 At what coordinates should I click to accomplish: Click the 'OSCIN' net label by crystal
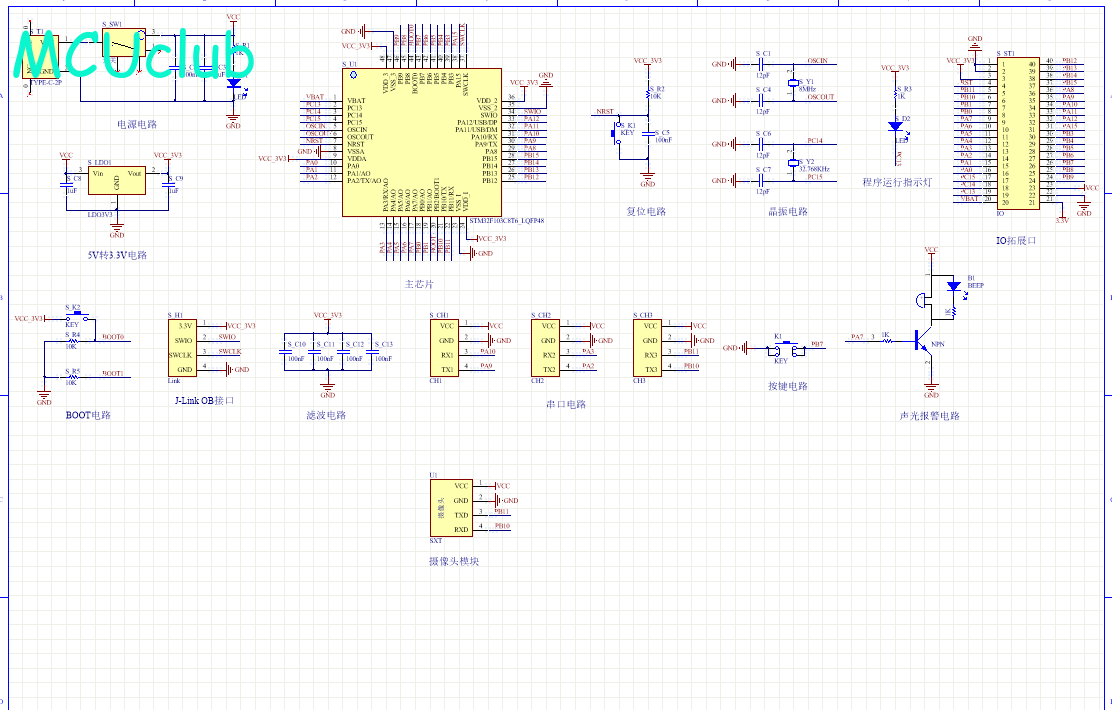(817, 61)
